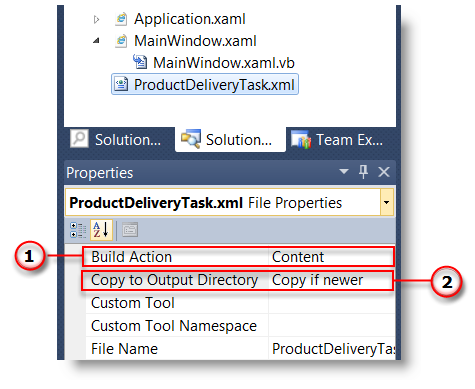Click the MainWindow.xaml file icon

pyautogui.click(x=121, y=41)
